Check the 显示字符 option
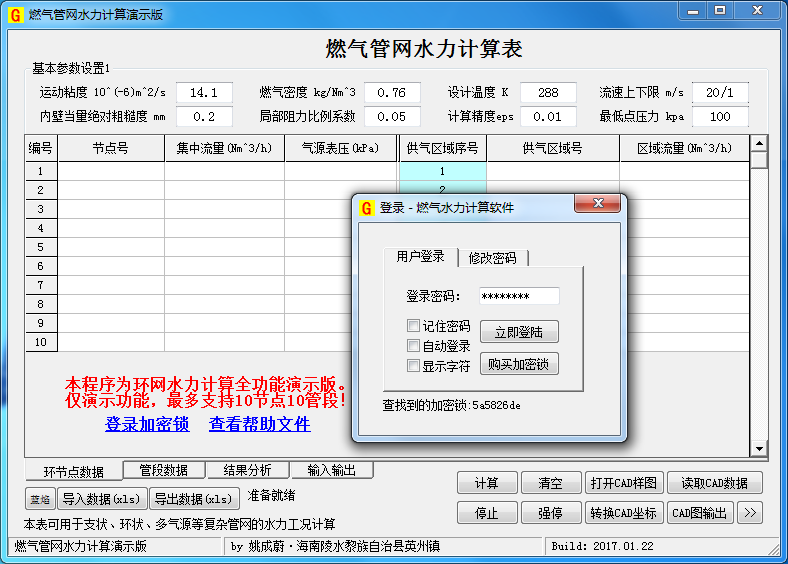Screen dimensions: 788x564 point(413,366)
